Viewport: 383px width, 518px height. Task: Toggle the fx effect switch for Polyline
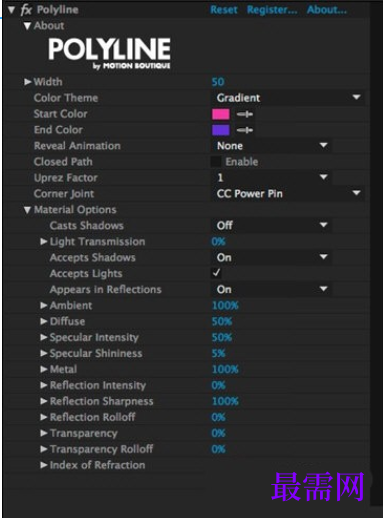click(26, 10)
